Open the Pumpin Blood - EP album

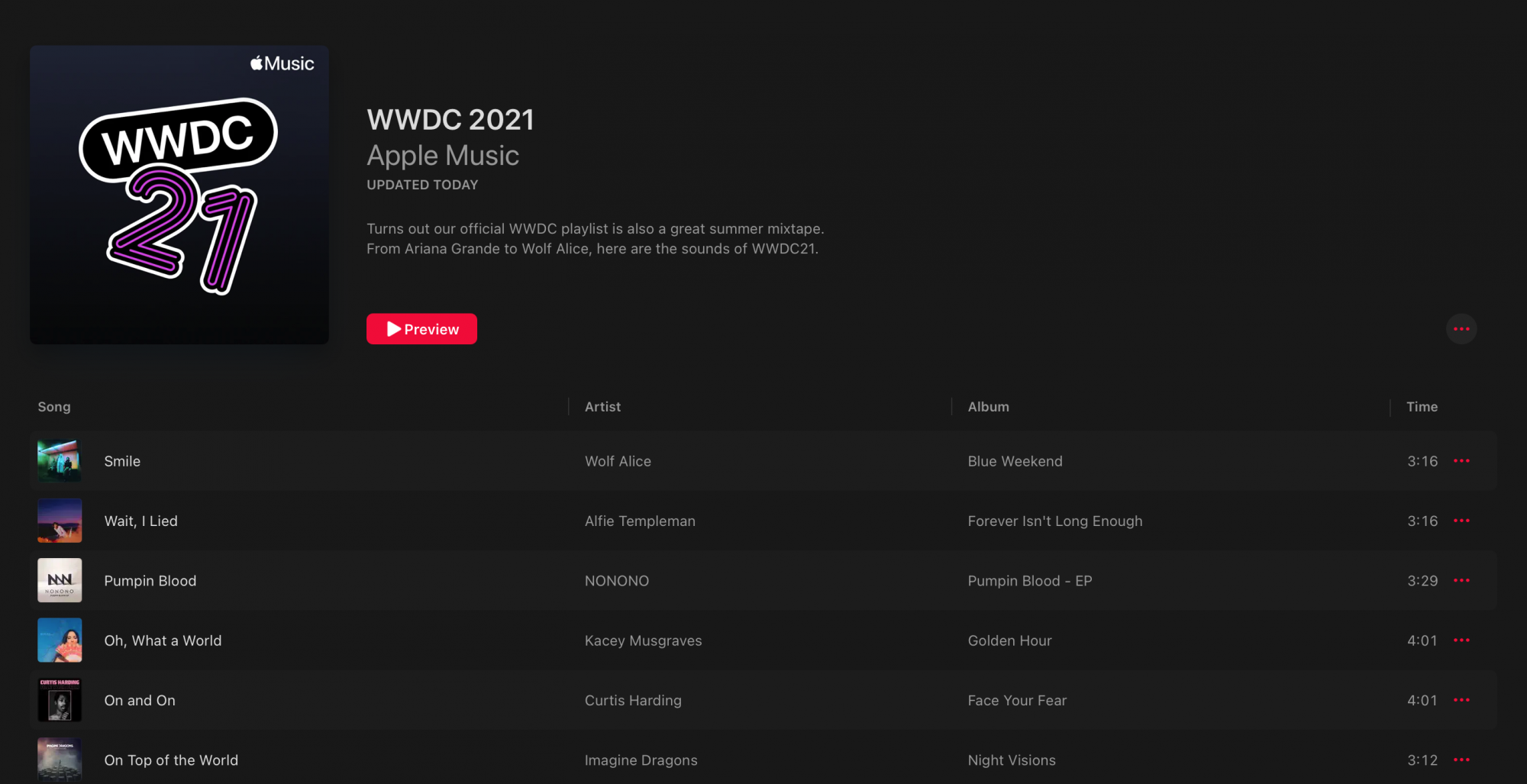click(1030, 581)
